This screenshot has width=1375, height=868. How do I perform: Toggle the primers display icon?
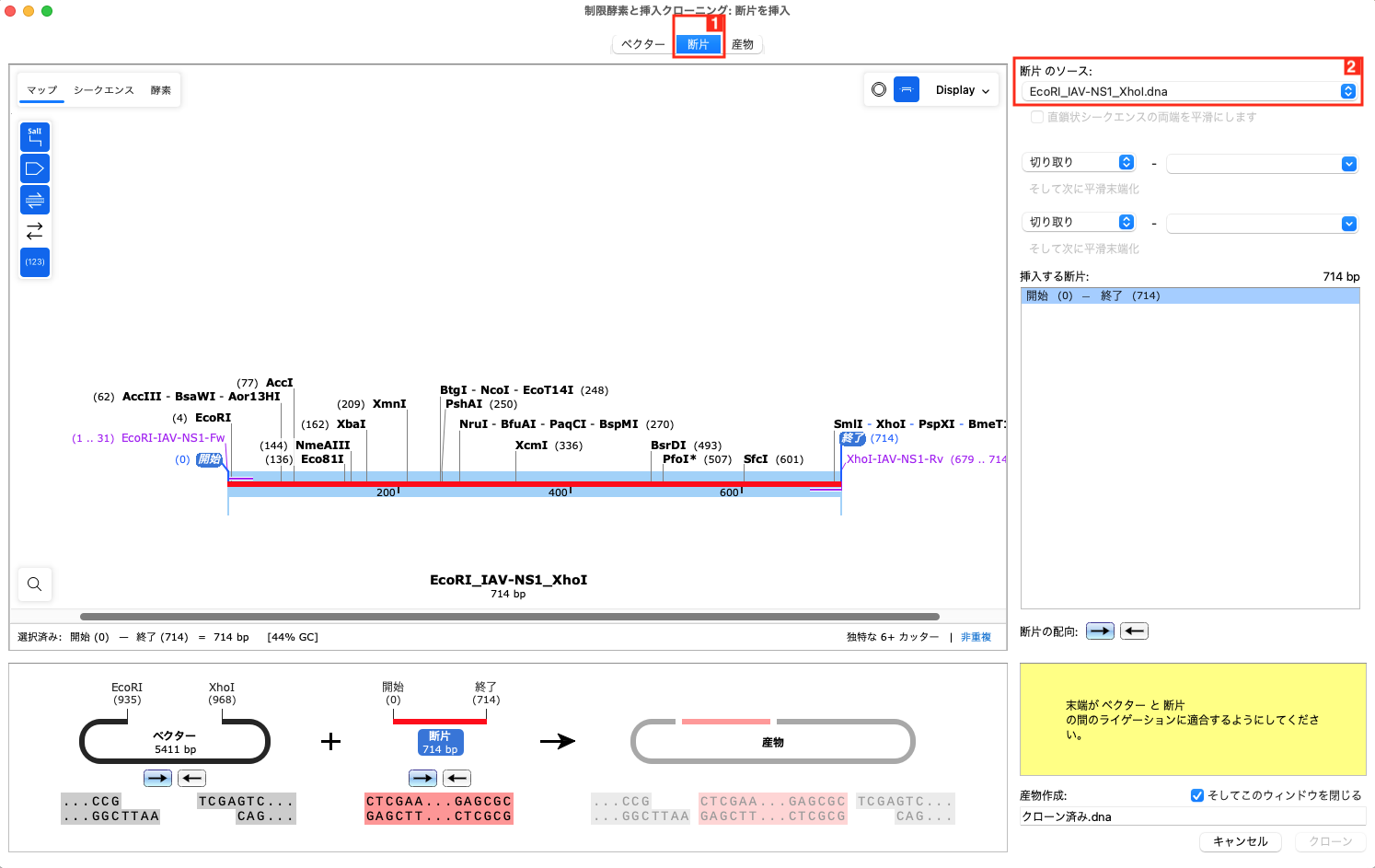coord(35,199)
